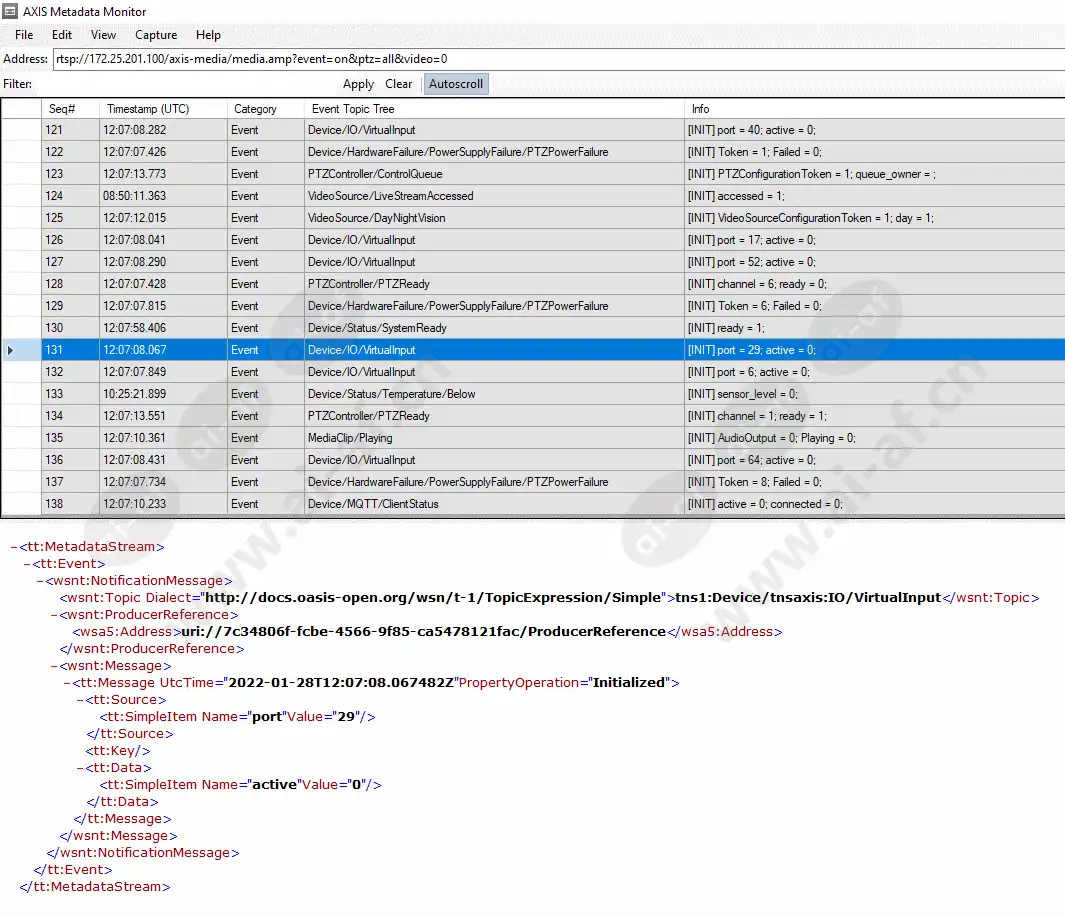The width and height of the screenshot is (1065, 917).
Task: Select the PTZController/ControlQueue topic cell
Action: tap(494, 174)
